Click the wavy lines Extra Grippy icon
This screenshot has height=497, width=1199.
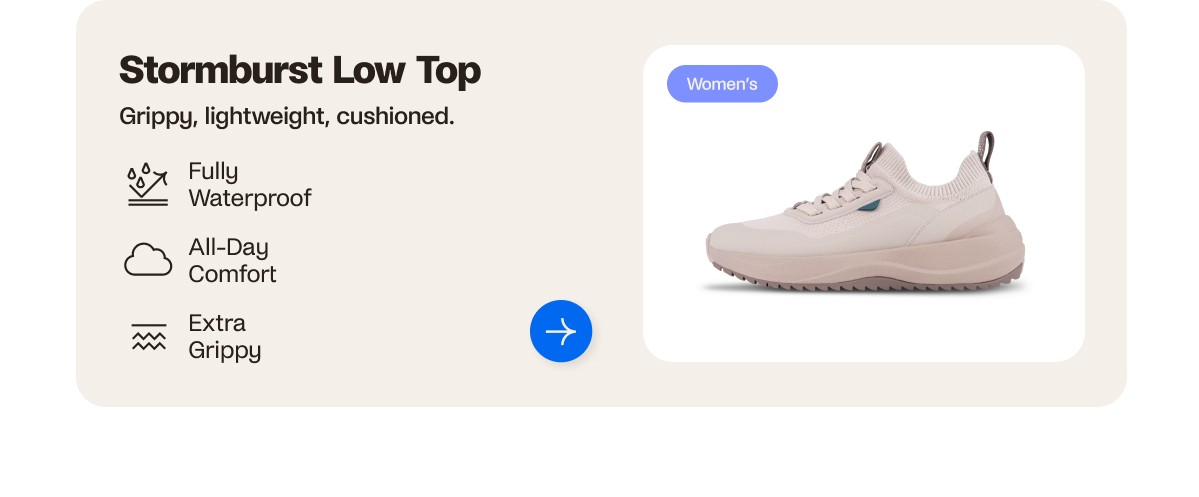[x=148, y=337]
